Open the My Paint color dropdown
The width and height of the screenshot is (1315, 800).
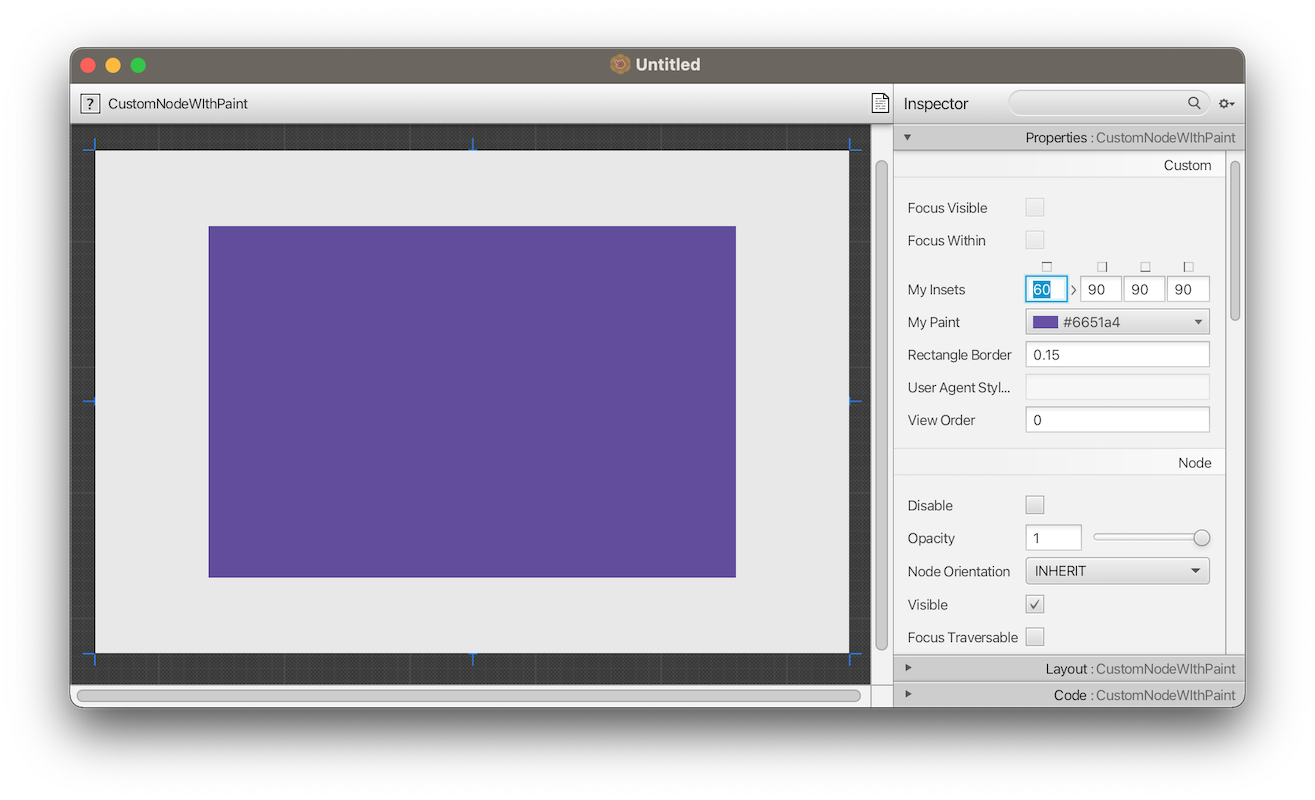coord(1196,321)
